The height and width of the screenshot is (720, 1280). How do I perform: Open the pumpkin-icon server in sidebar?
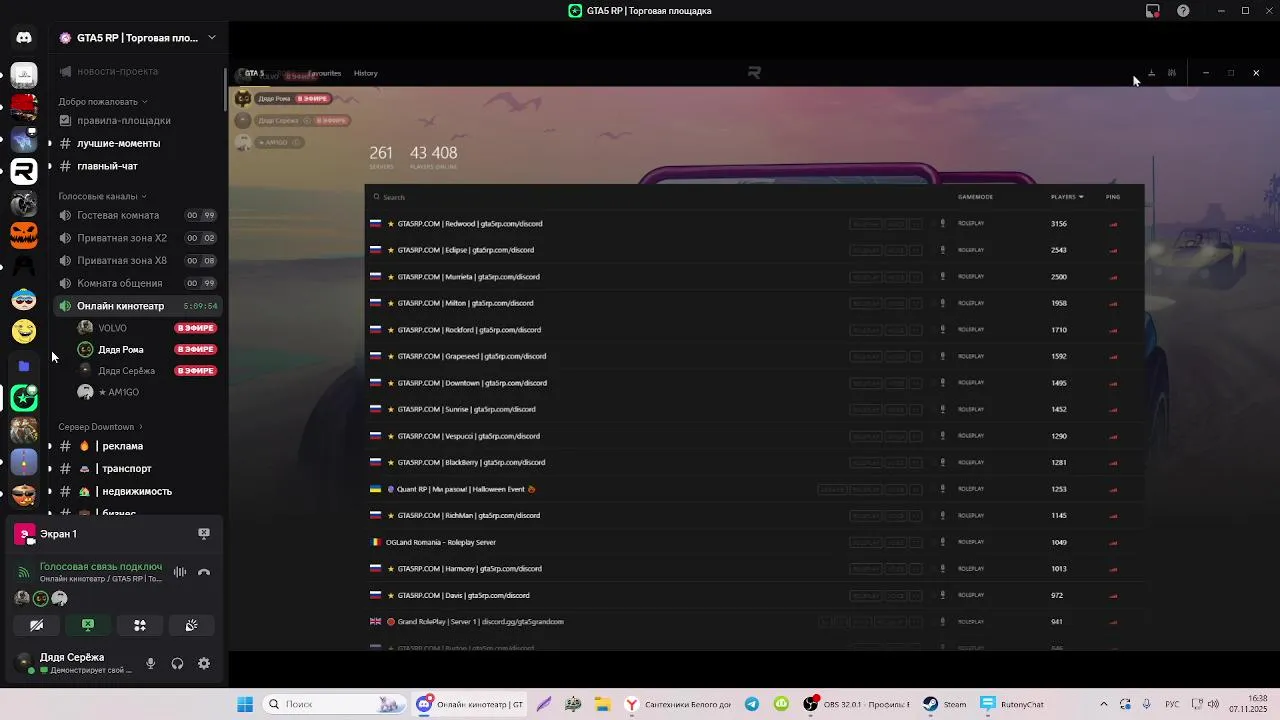click(24, 235)
